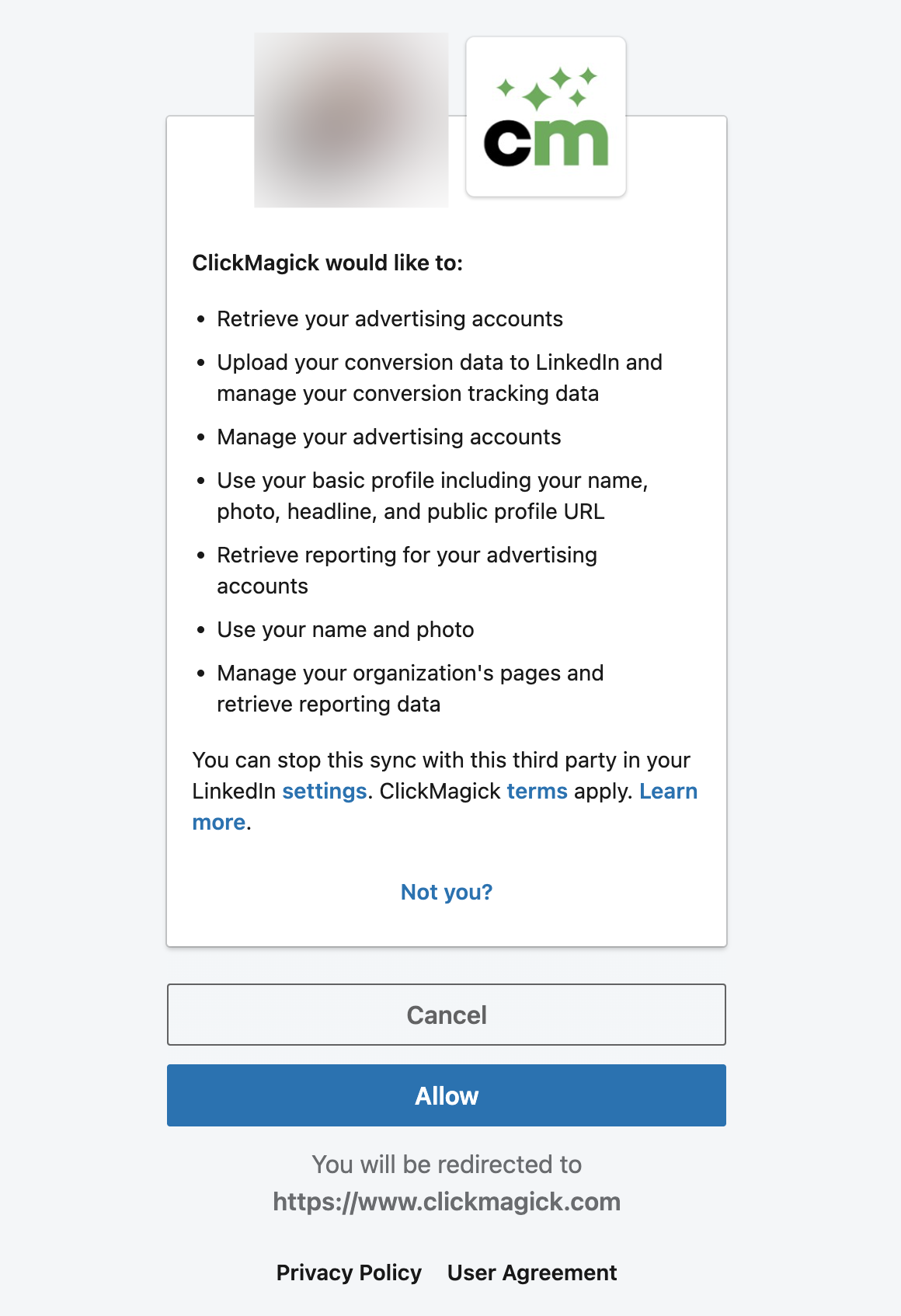Click the "Use your basic profile" permission
Image resolution: width=901 pixels, height=1316 pixels.
coord(432,496)
